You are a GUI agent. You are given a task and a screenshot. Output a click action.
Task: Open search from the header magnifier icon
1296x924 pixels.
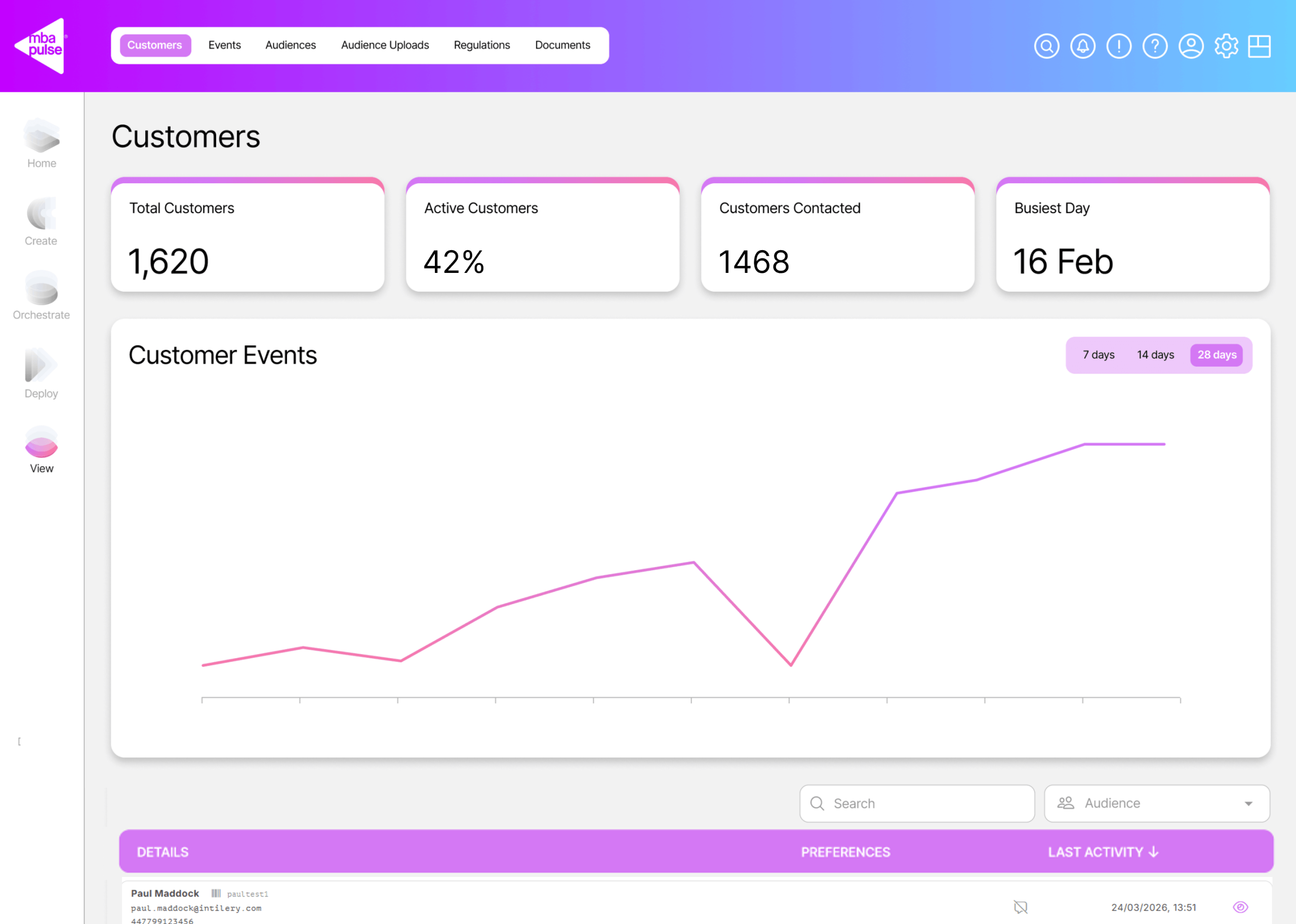coord(1046,46)
